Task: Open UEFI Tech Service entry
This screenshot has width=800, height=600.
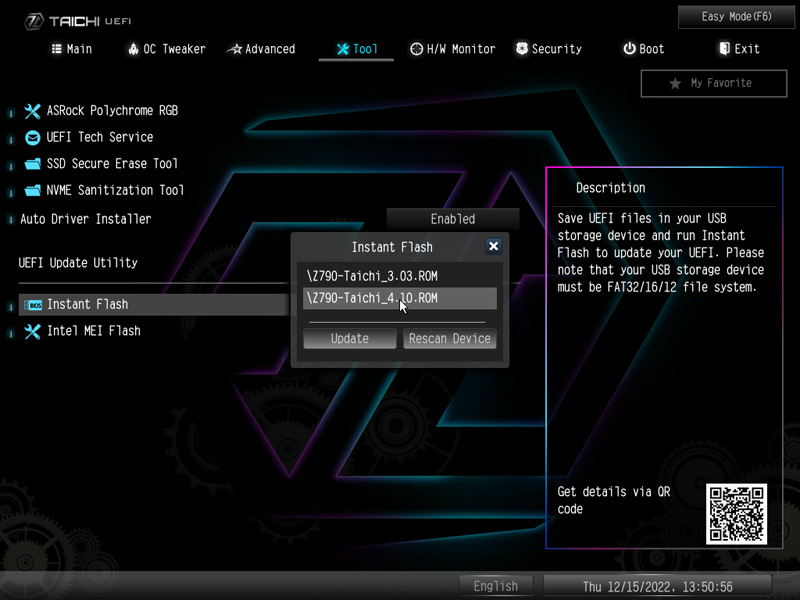Action: pyautogui.click(x=99, y=137)
